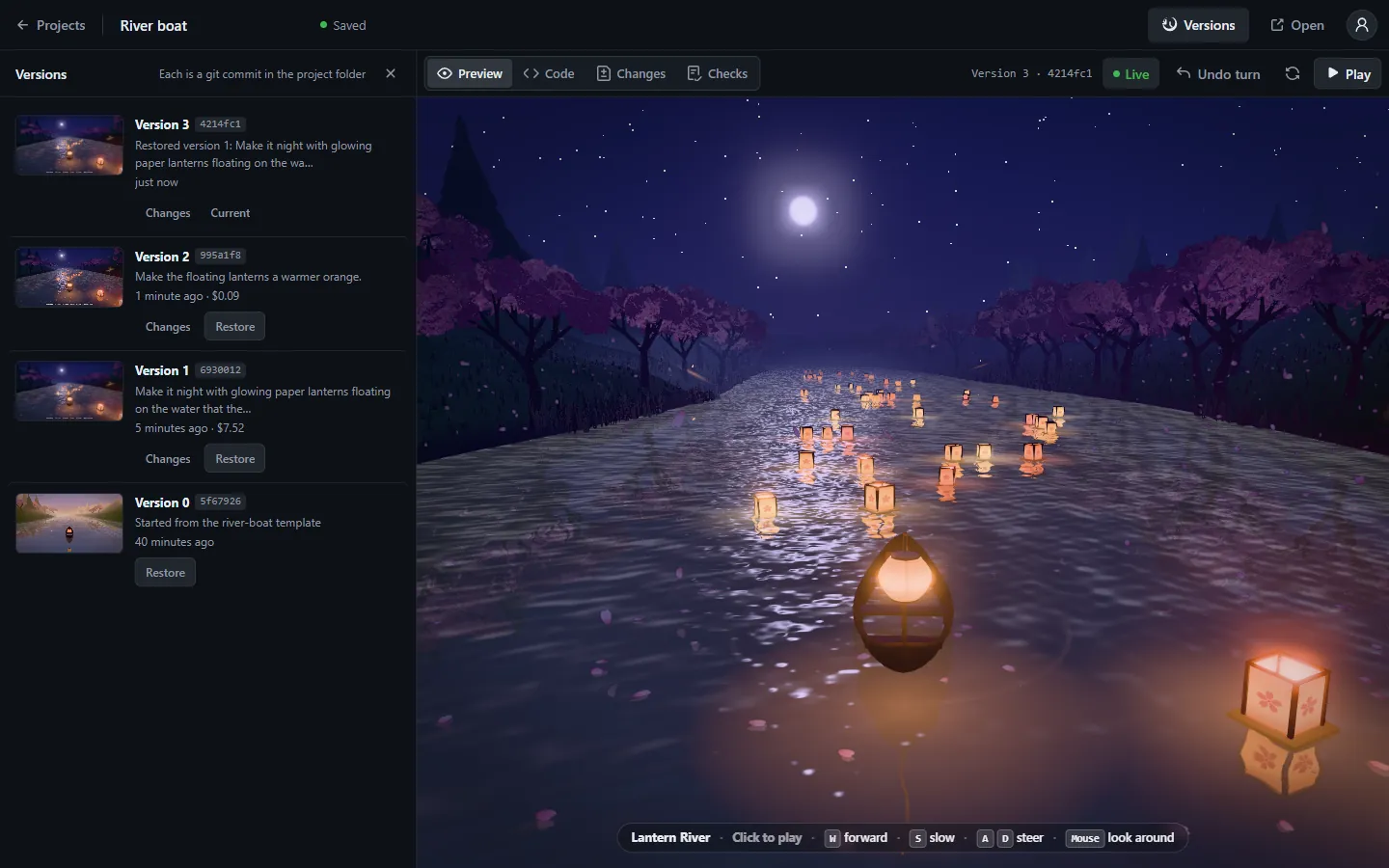1389x868 pixels.
Task: Click commit hash 5f67926
Action: [x=221, y=502]
